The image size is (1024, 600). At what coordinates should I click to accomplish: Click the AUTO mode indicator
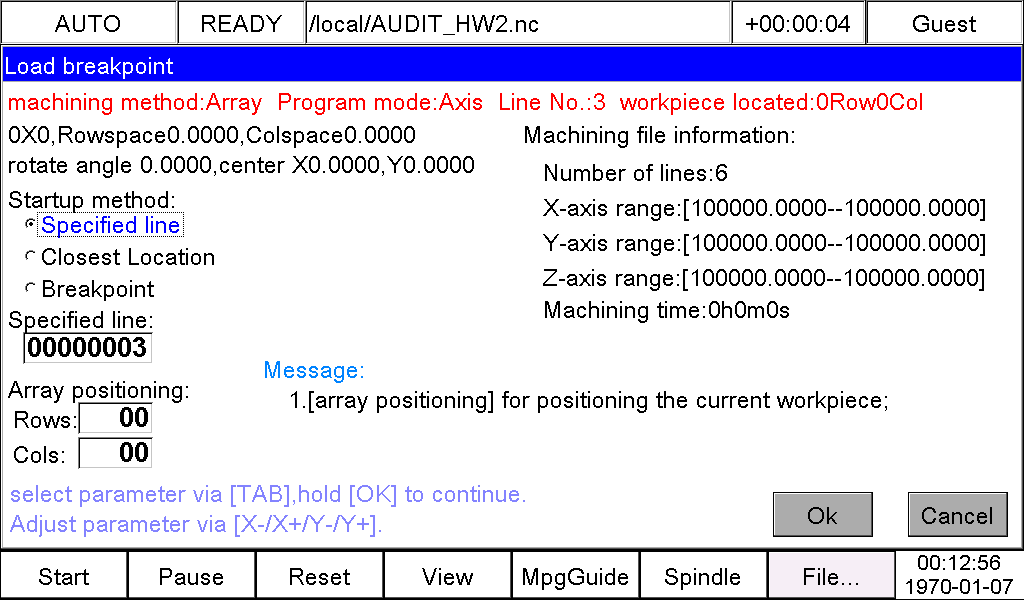click(x=88, y=24)
